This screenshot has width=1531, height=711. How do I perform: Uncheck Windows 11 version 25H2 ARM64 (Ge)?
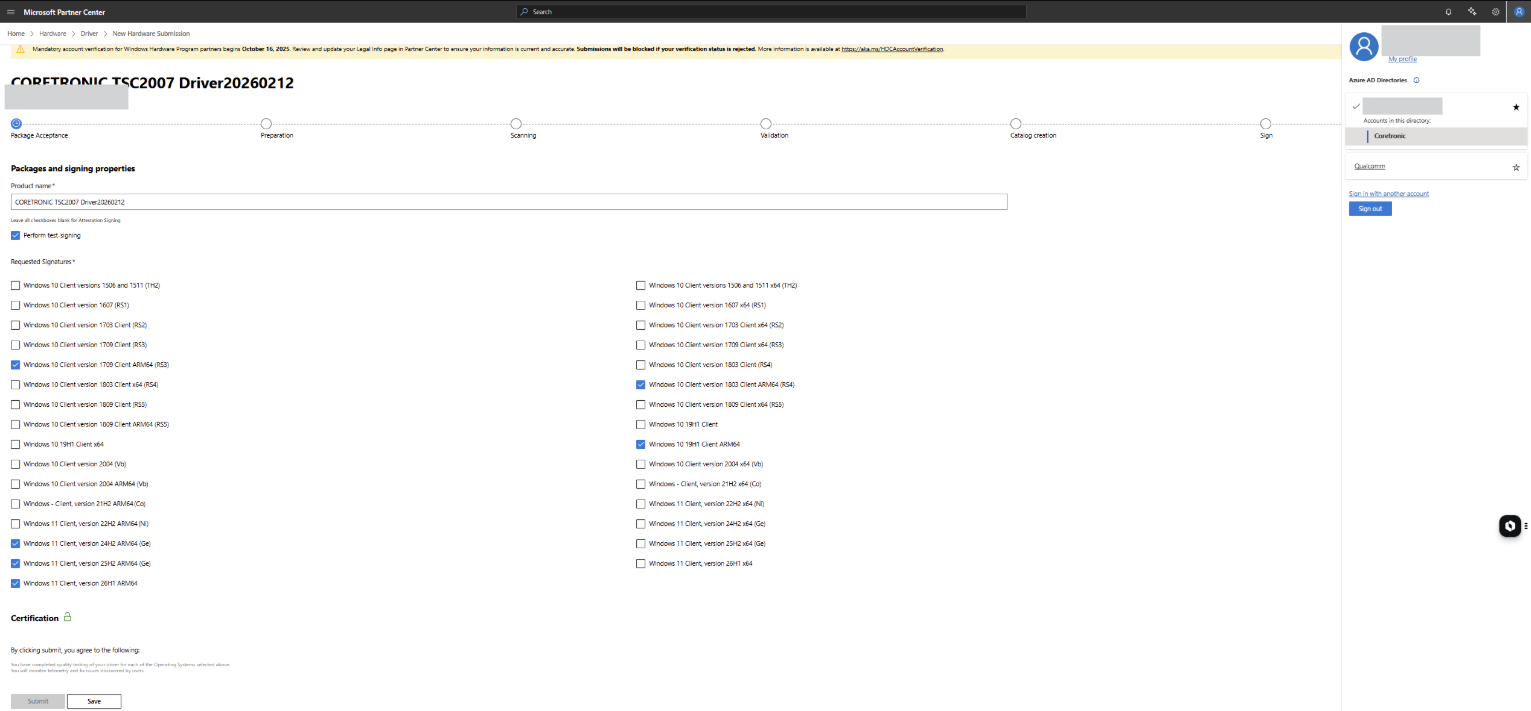tap(15, 563)
